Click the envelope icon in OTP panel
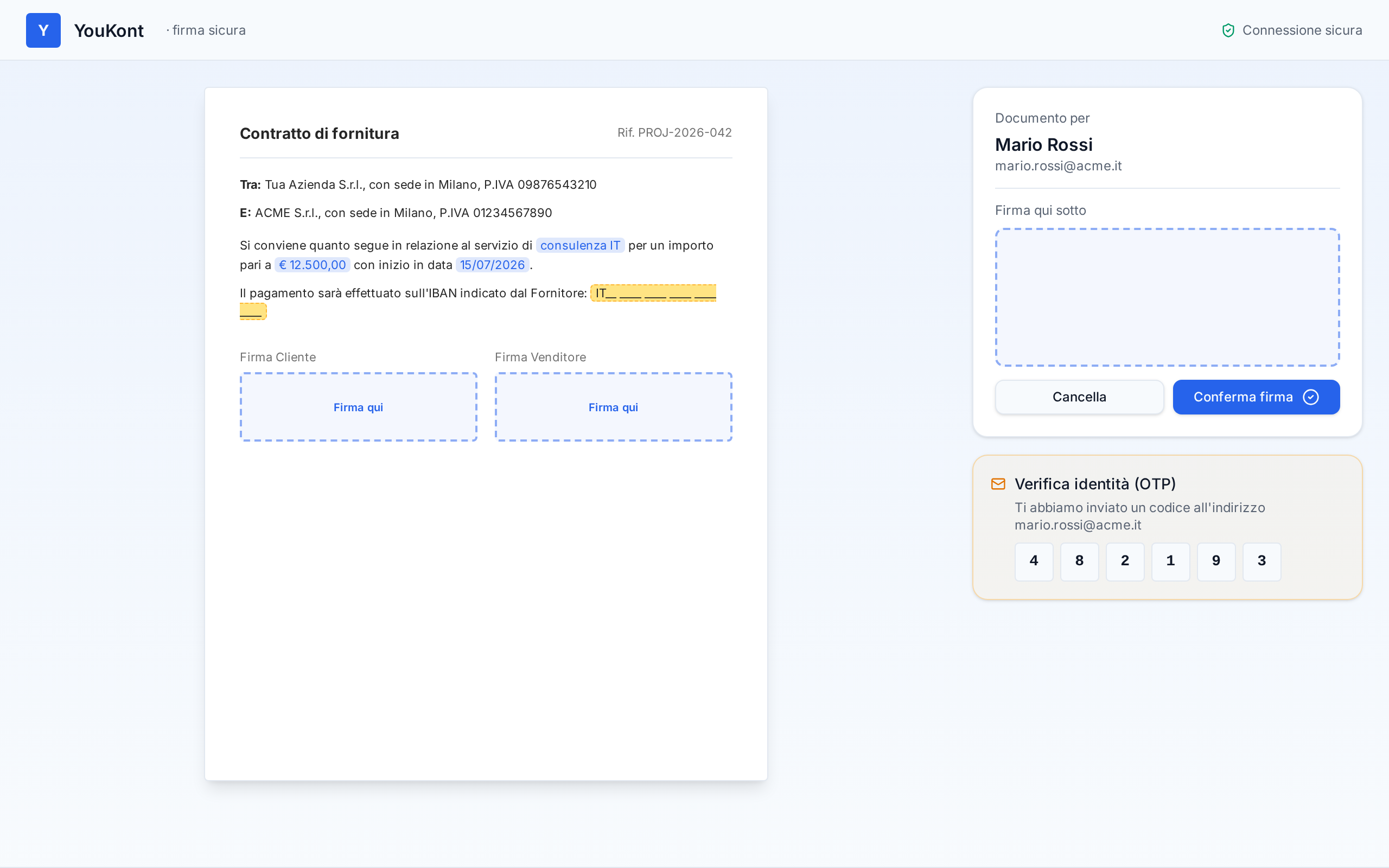The height and width of the screenshot is (868, 1389). click(x=998, y=484)
